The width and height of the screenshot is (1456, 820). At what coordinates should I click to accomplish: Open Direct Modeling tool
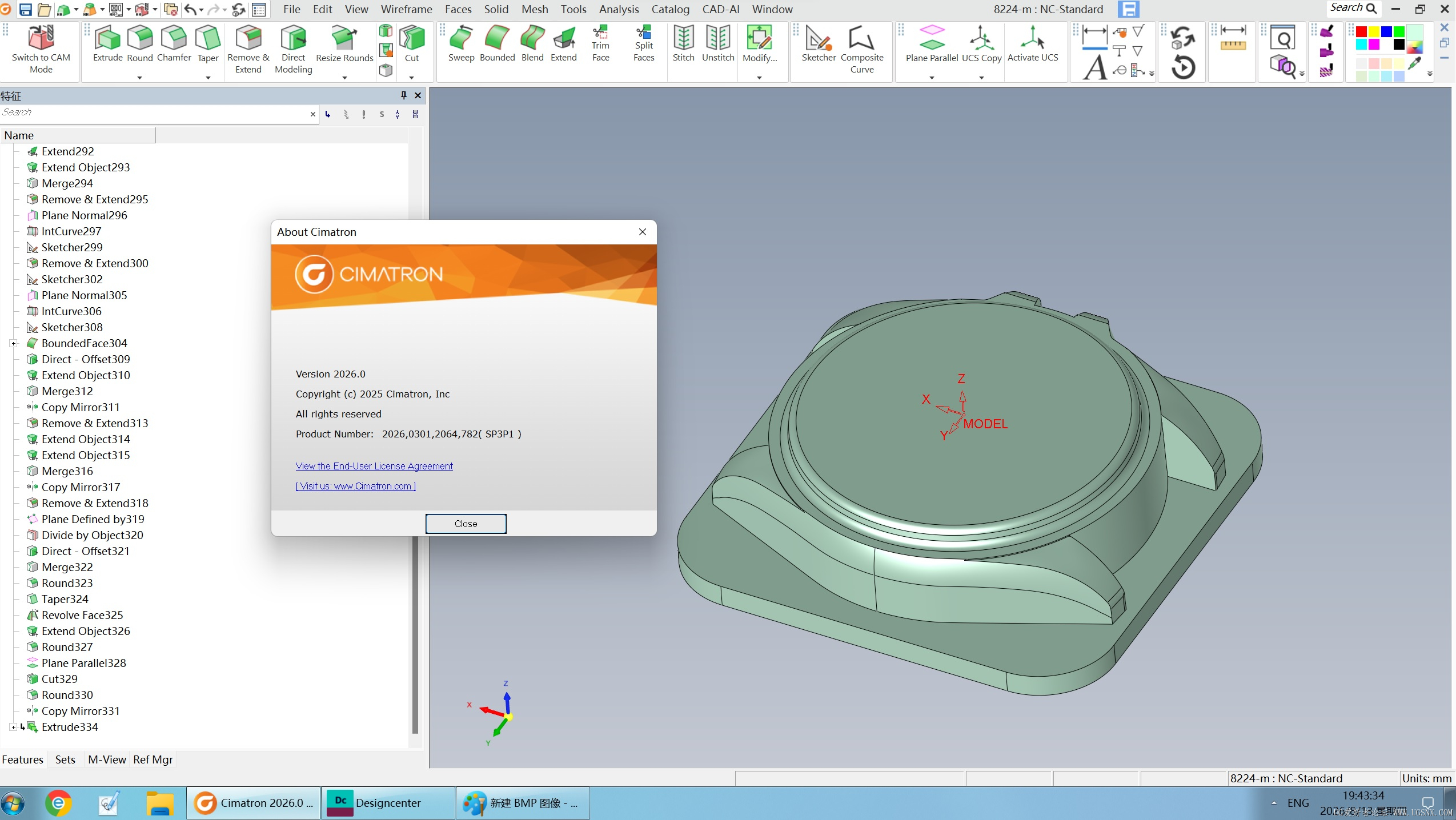point(294,50)
